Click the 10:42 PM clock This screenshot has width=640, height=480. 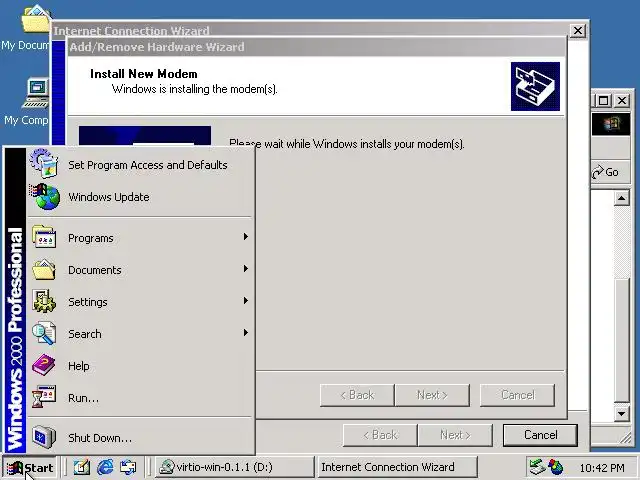tap(602, 468)
